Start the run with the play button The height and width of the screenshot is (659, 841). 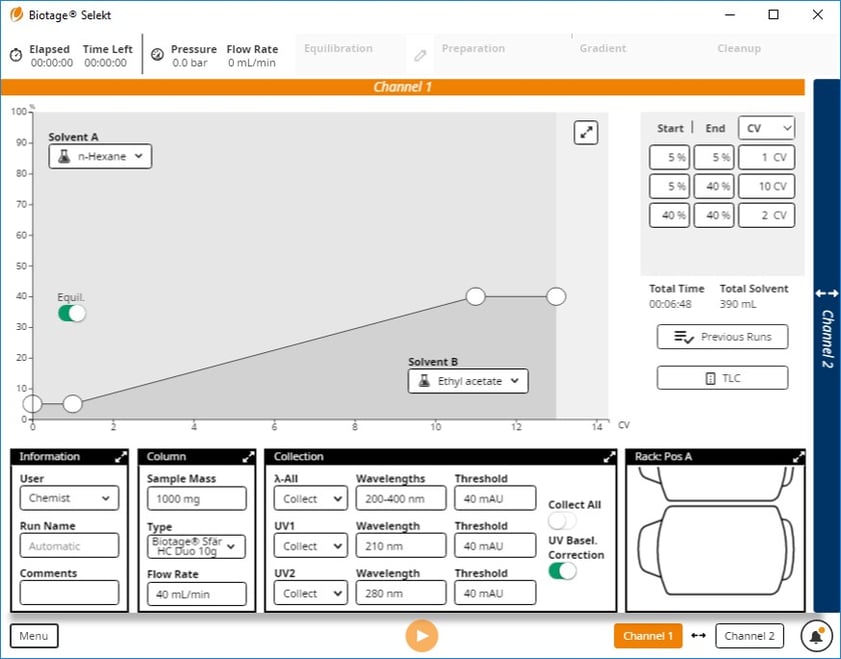[422, 636]
